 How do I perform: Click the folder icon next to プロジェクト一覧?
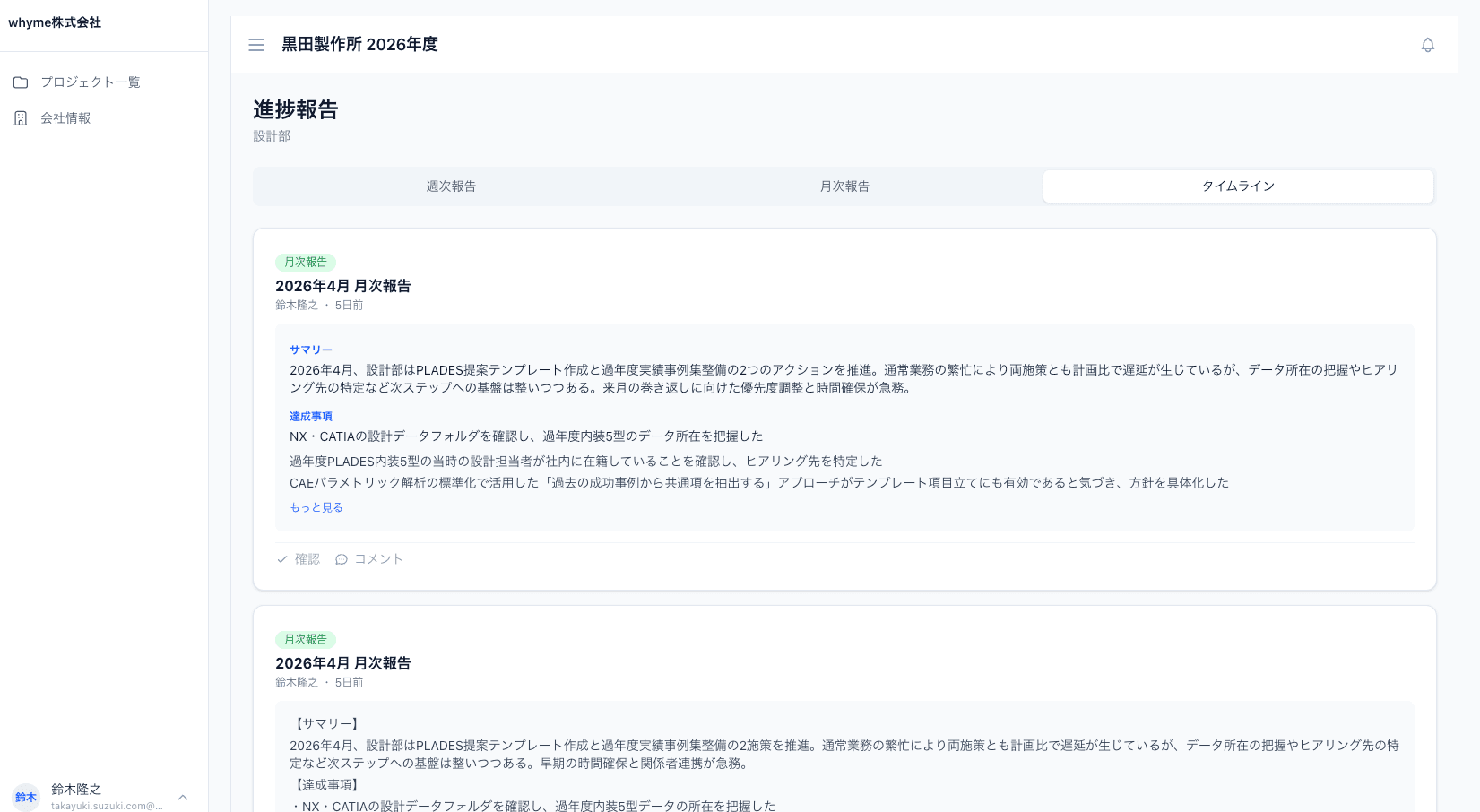pos(21,82)
